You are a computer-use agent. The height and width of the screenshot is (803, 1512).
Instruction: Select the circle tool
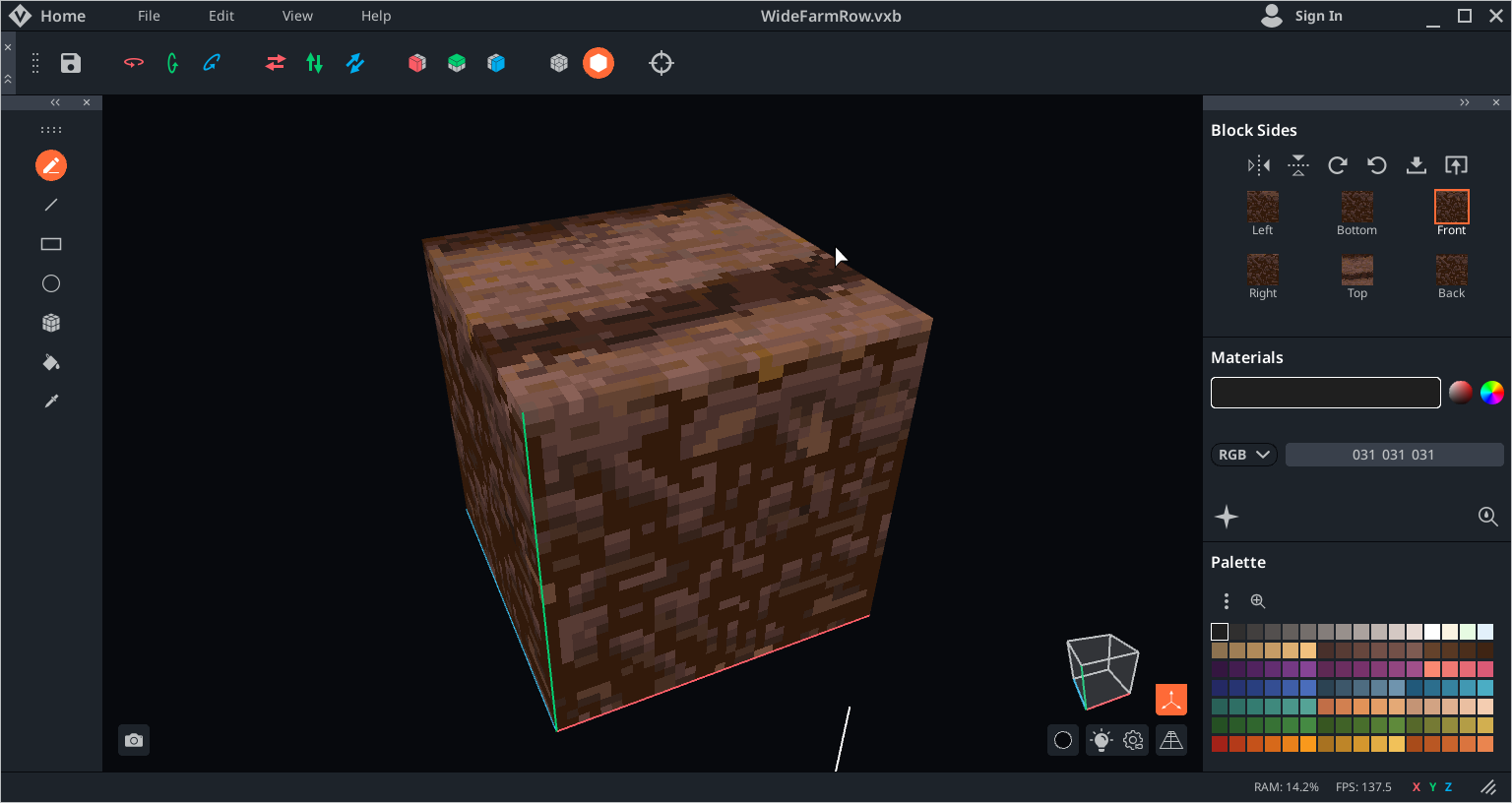[x=51, y=283]
